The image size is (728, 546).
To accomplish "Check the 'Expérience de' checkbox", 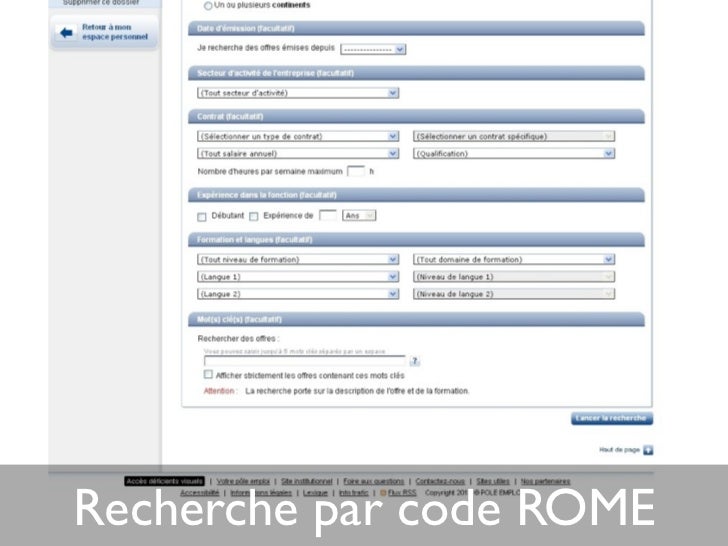I will 254,216.
